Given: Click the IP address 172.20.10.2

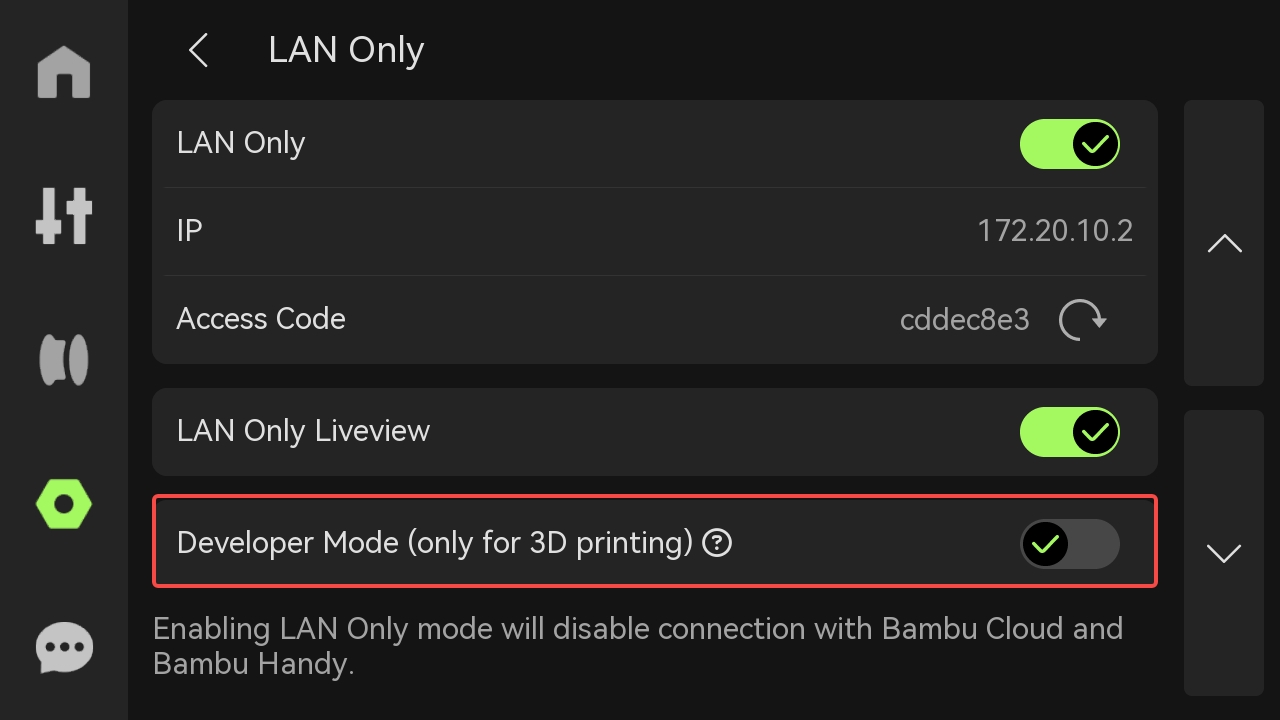Looking at the screenshot, I should click(1056, 230).
